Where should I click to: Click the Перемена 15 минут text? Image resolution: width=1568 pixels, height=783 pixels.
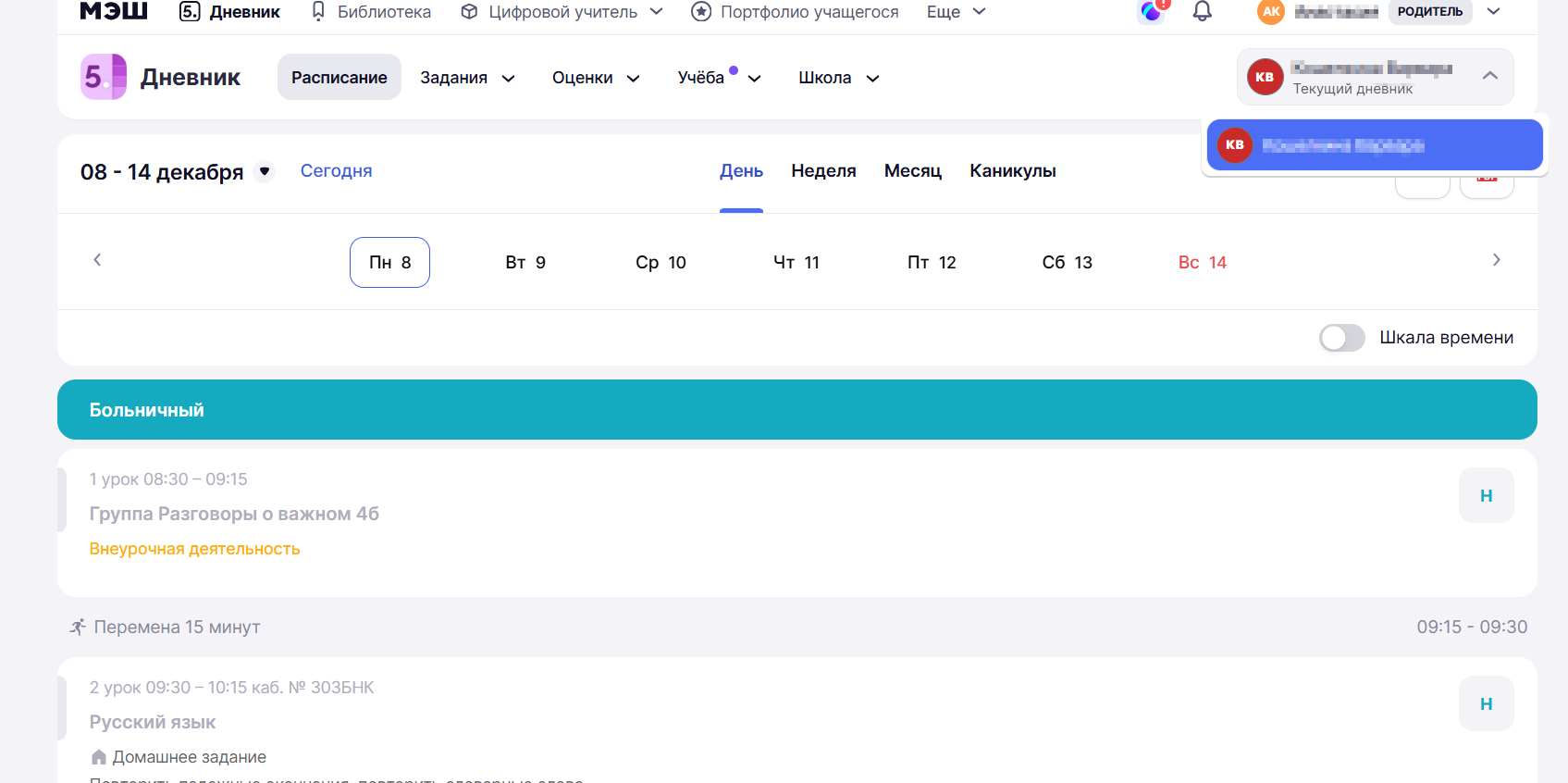coord(177,627)
